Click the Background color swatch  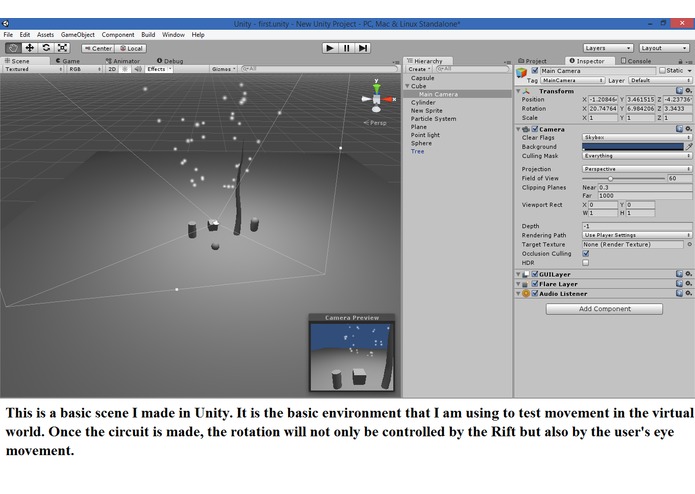(633, 147)
